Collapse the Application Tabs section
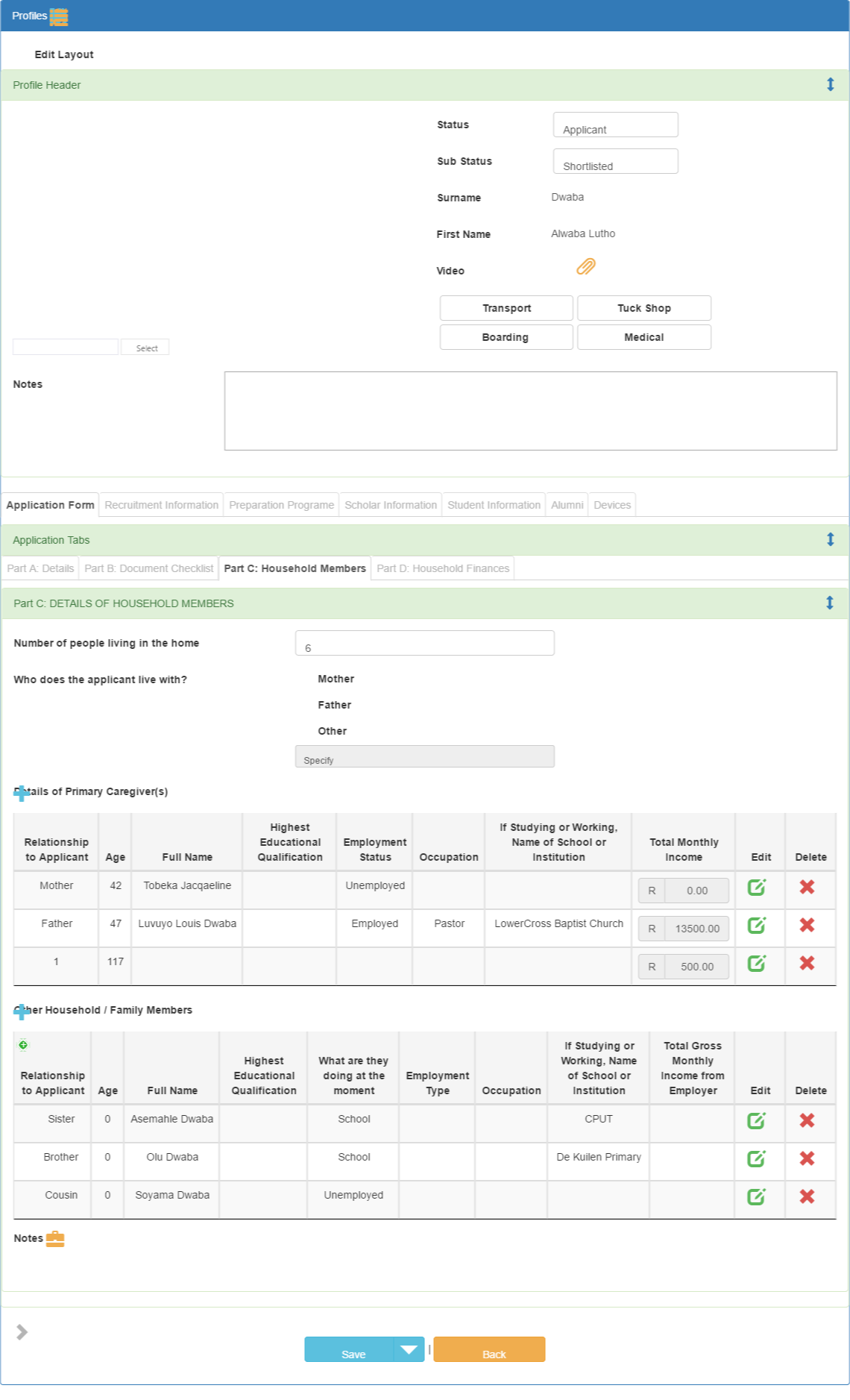Image resolution: width=850 pixels, height=1400 pixels. click(830, 539)
